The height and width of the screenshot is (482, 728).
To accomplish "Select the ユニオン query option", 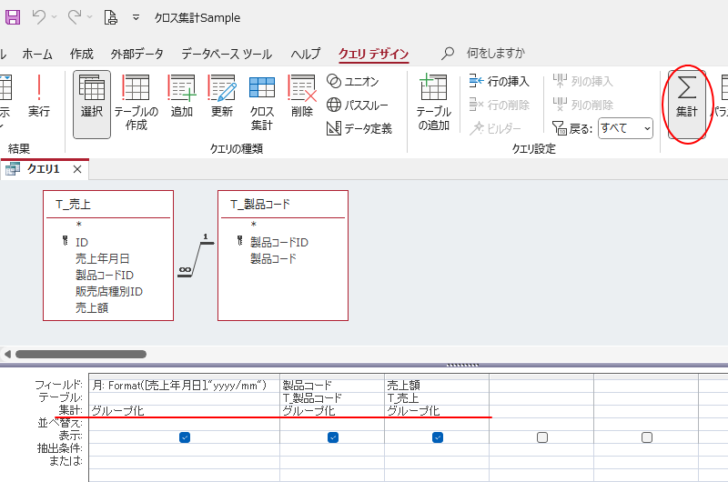I will [x=353, y=81].
